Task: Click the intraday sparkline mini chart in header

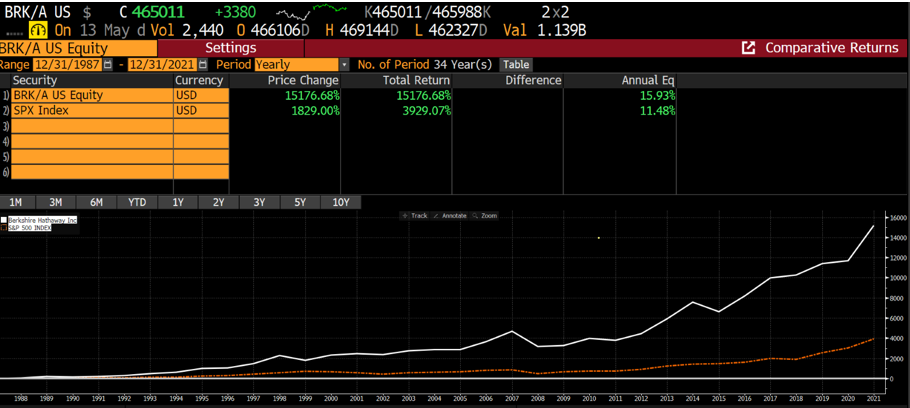Action: [x=310, y=10]
